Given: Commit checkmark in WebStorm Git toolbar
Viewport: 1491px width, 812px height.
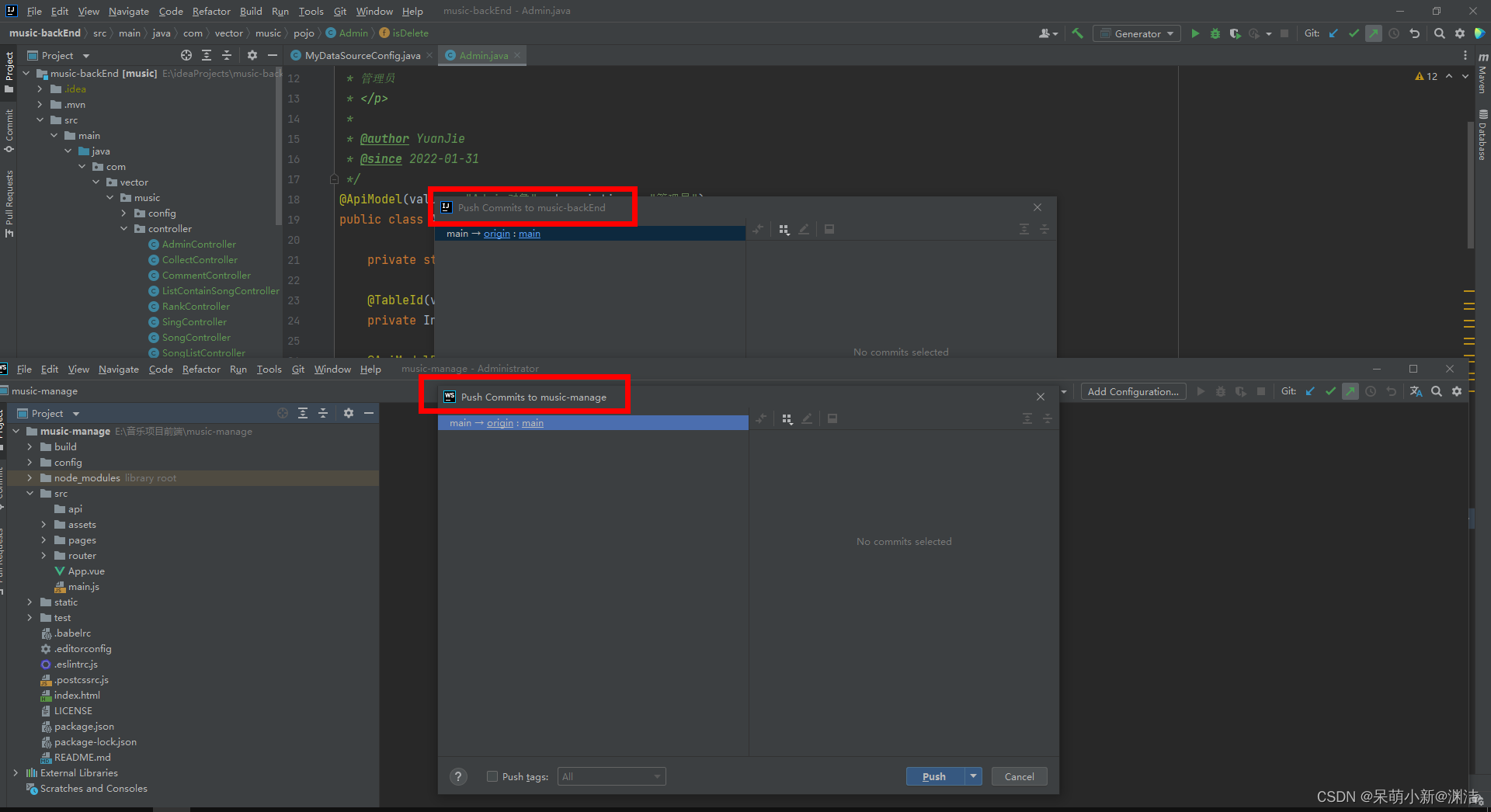Looking at the screenshot, I should tap(1330, 391).
